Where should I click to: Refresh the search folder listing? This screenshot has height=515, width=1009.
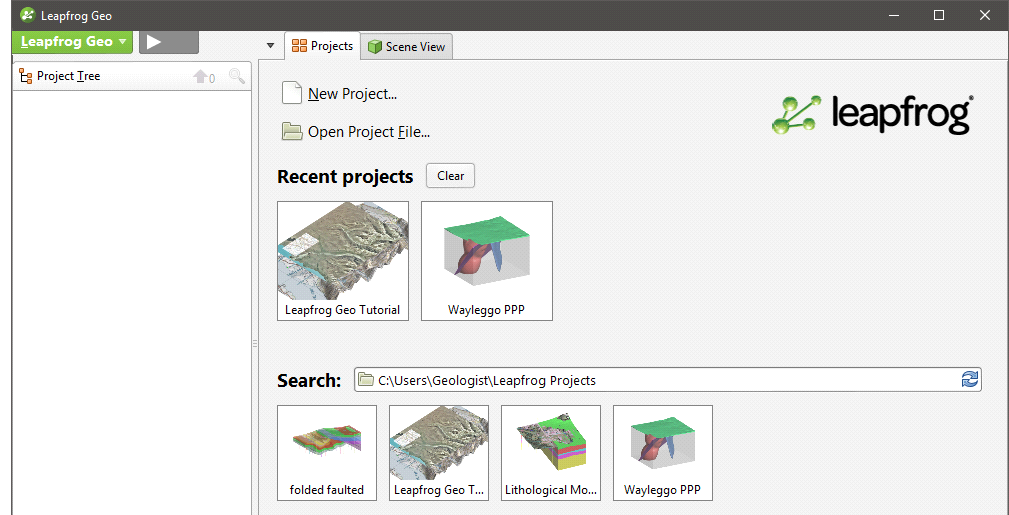pyautogui.click(x=969, y=379)
